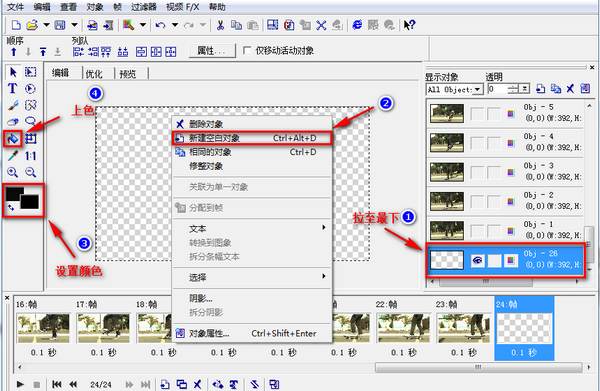Enable 仅移动活动对象 checkbox
The width and height of the screenshot is (600, 391).
(x=247, y=51)
